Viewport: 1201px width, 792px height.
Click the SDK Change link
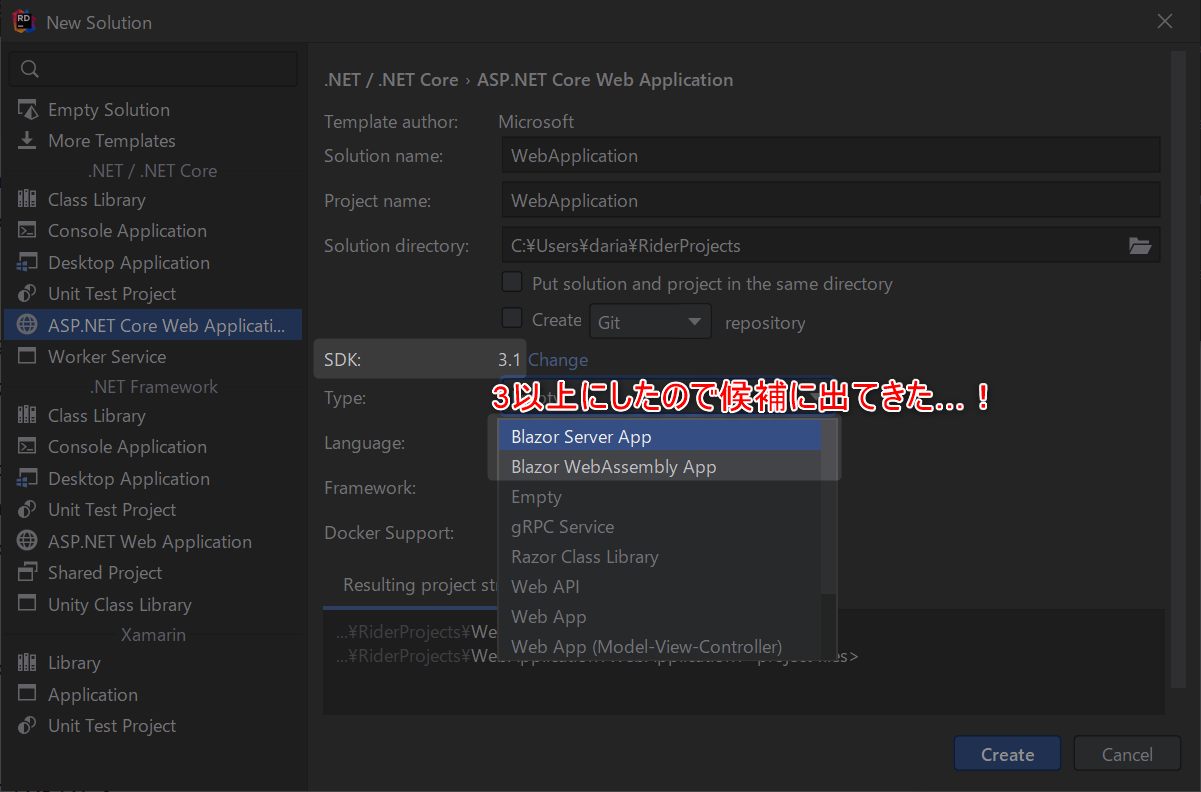tap(558, 360)
